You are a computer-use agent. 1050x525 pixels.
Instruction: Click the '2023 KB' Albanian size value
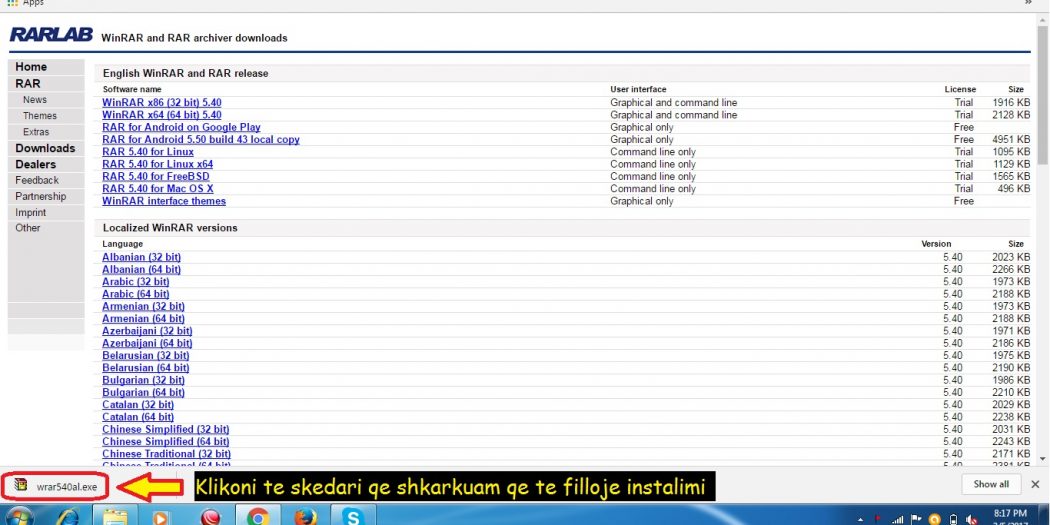(1011, 257)
